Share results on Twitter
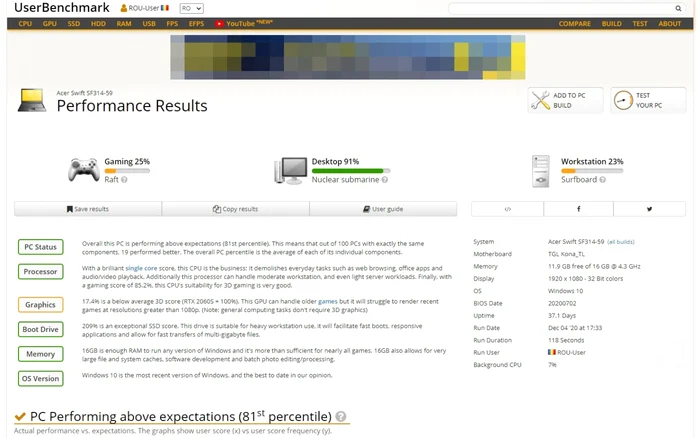700x438 pixels. click(650, 209)
